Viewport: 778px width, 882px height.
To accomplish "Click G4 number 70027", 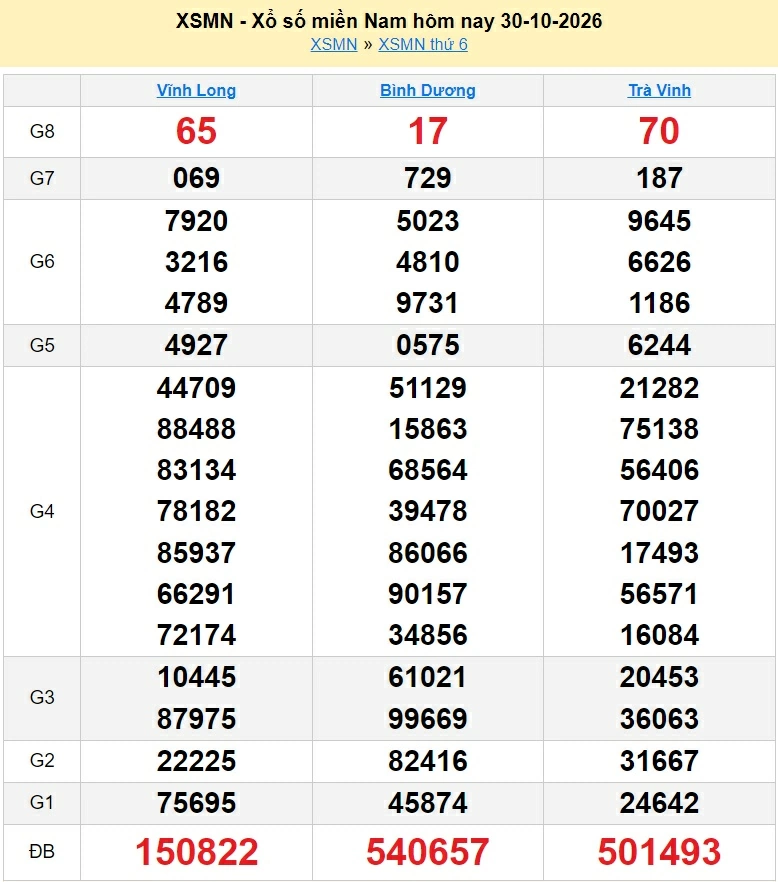I will pyautogui.click(x=659, y=511).
